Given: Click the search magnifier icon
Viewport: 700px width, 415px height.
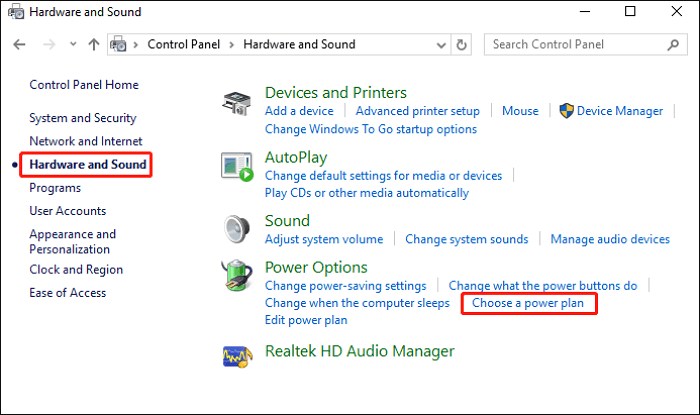Looking at the screenshot, I should point(671,44).
